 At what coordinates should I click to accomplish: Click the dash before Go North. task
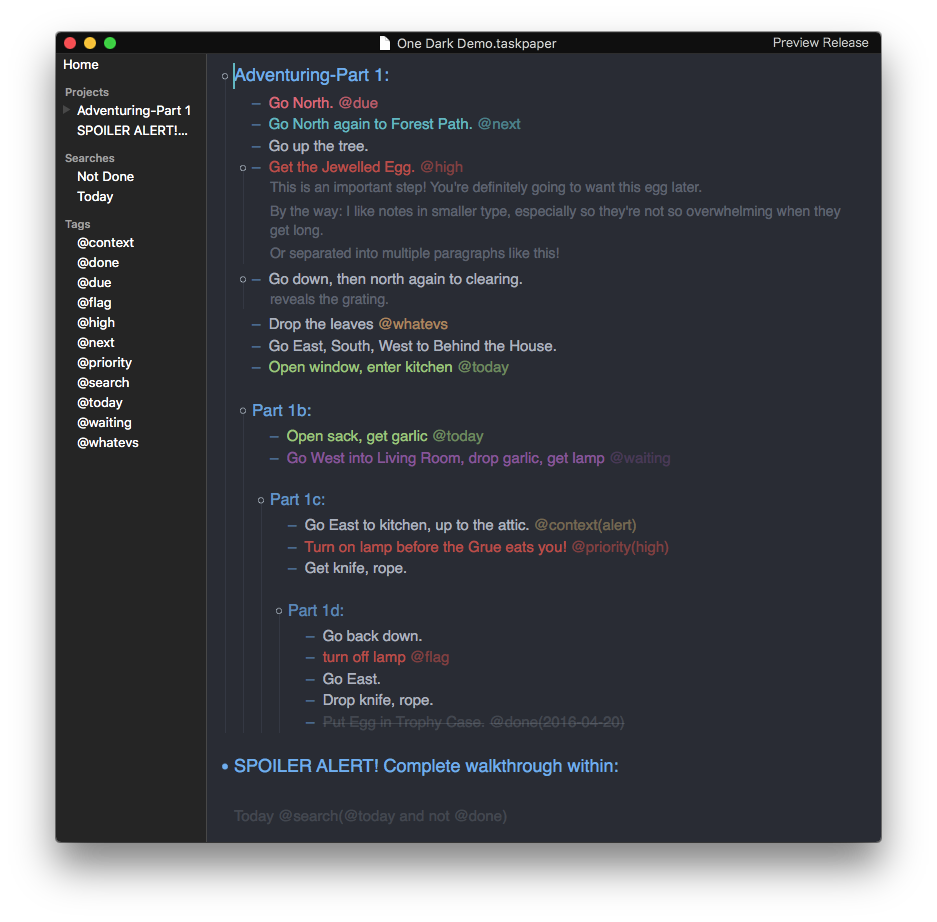click(x=256, y=104)
